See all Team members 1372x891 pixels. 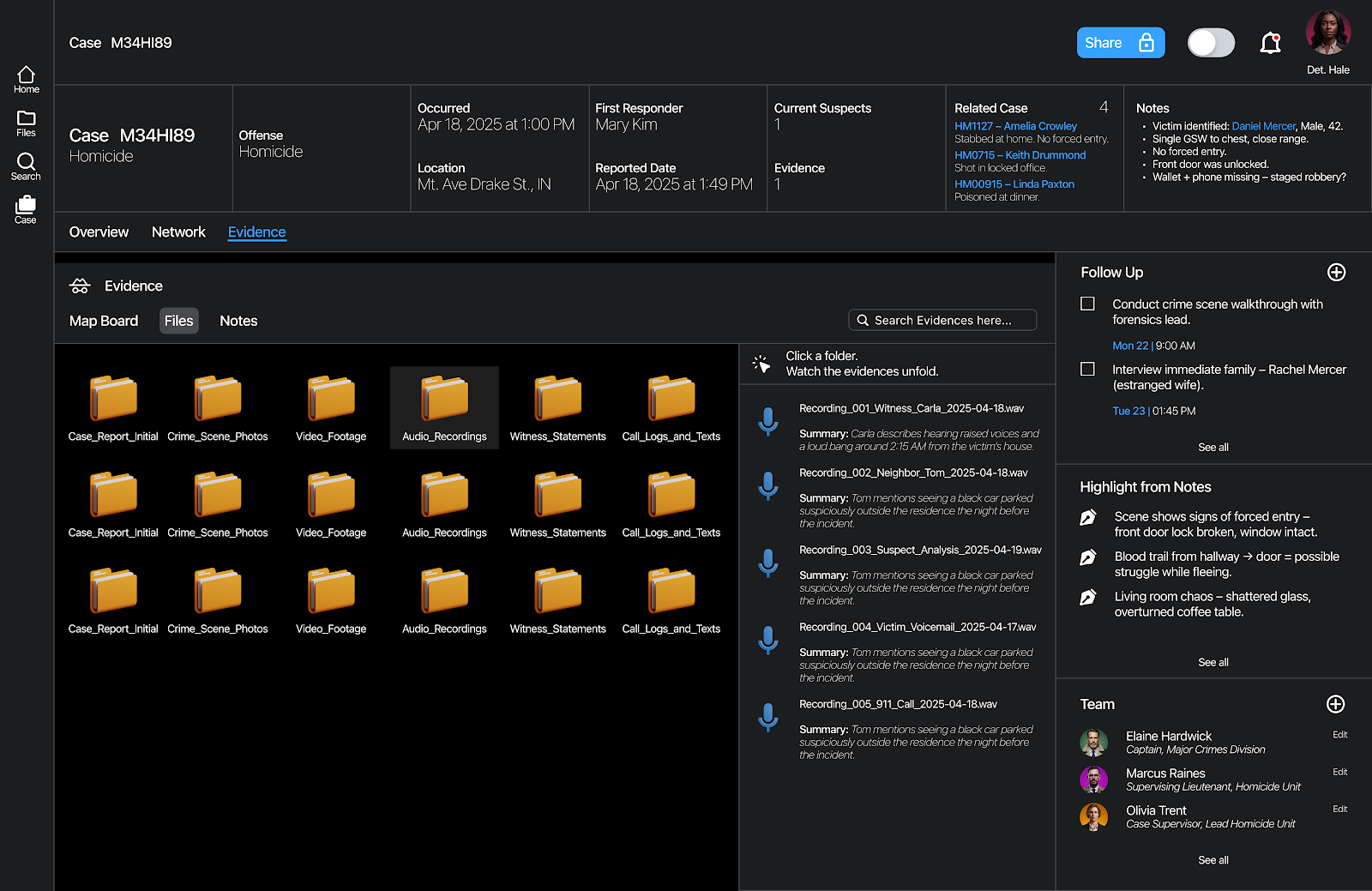coord(1213,861)
